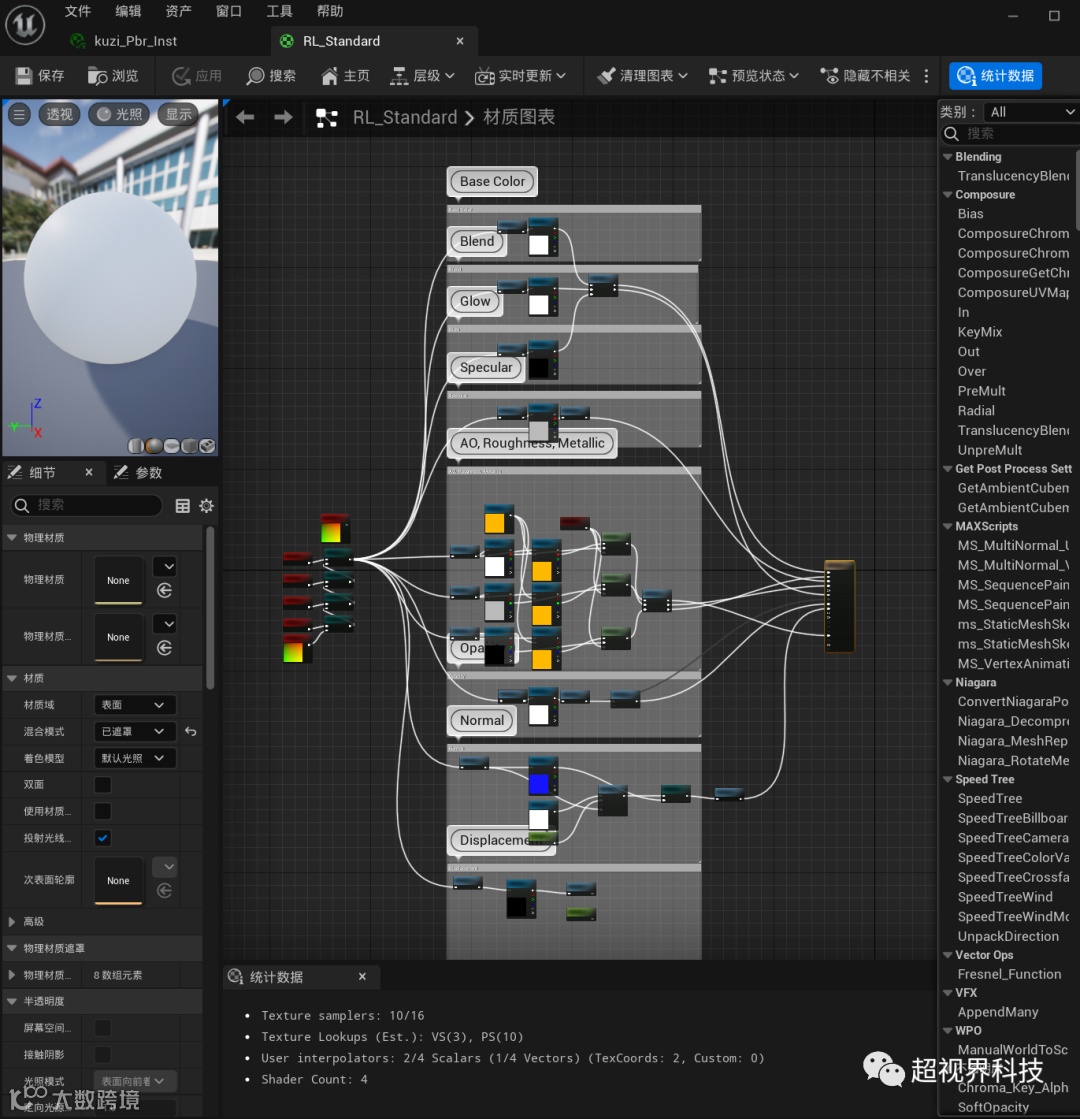Uncheck the 投射光线 checkbox

click(103, 838)
